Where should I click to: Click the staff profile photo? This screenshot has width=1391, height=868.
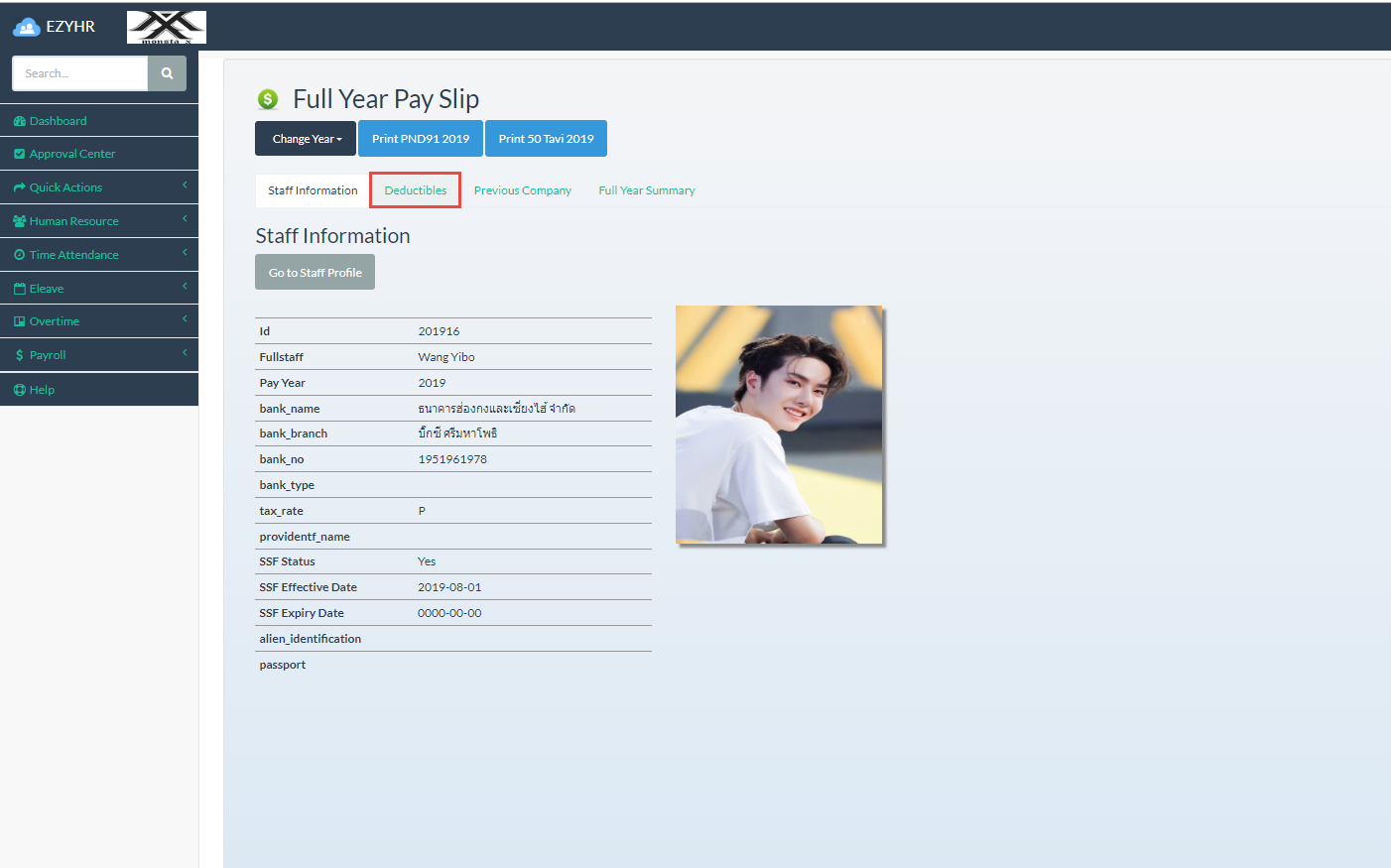coord(779,425)
